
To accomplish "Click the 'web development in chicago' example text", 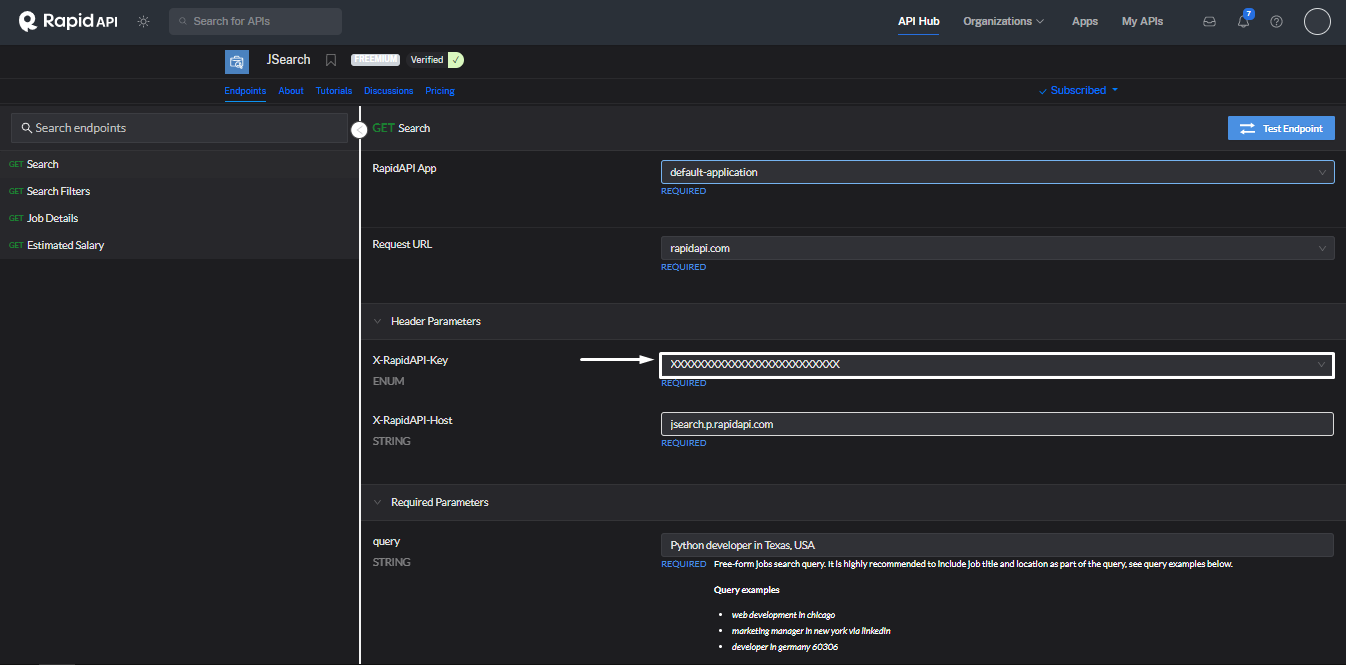I will pos(783,615).
